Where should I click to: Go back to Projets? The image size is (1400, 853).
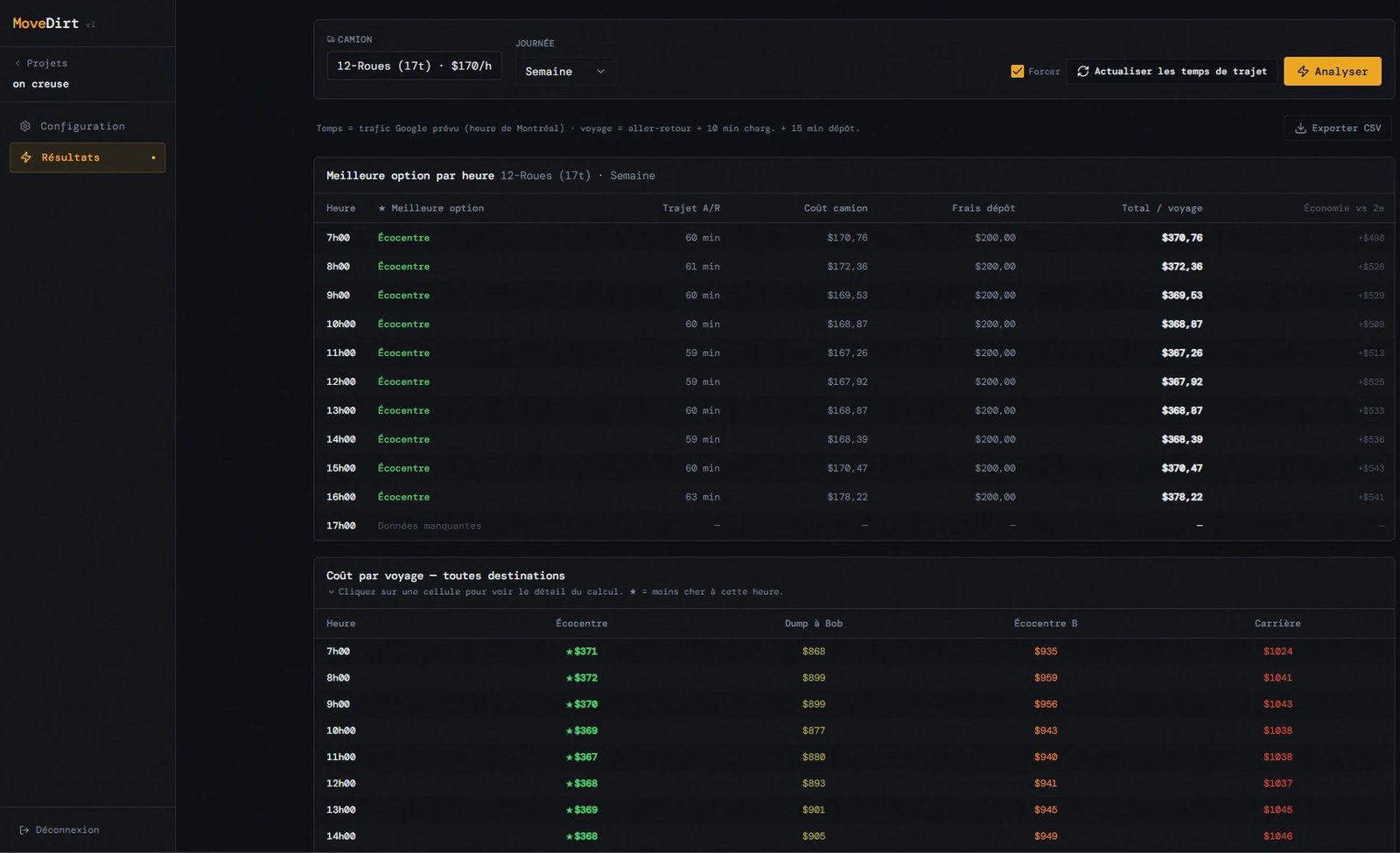(41, 63)
